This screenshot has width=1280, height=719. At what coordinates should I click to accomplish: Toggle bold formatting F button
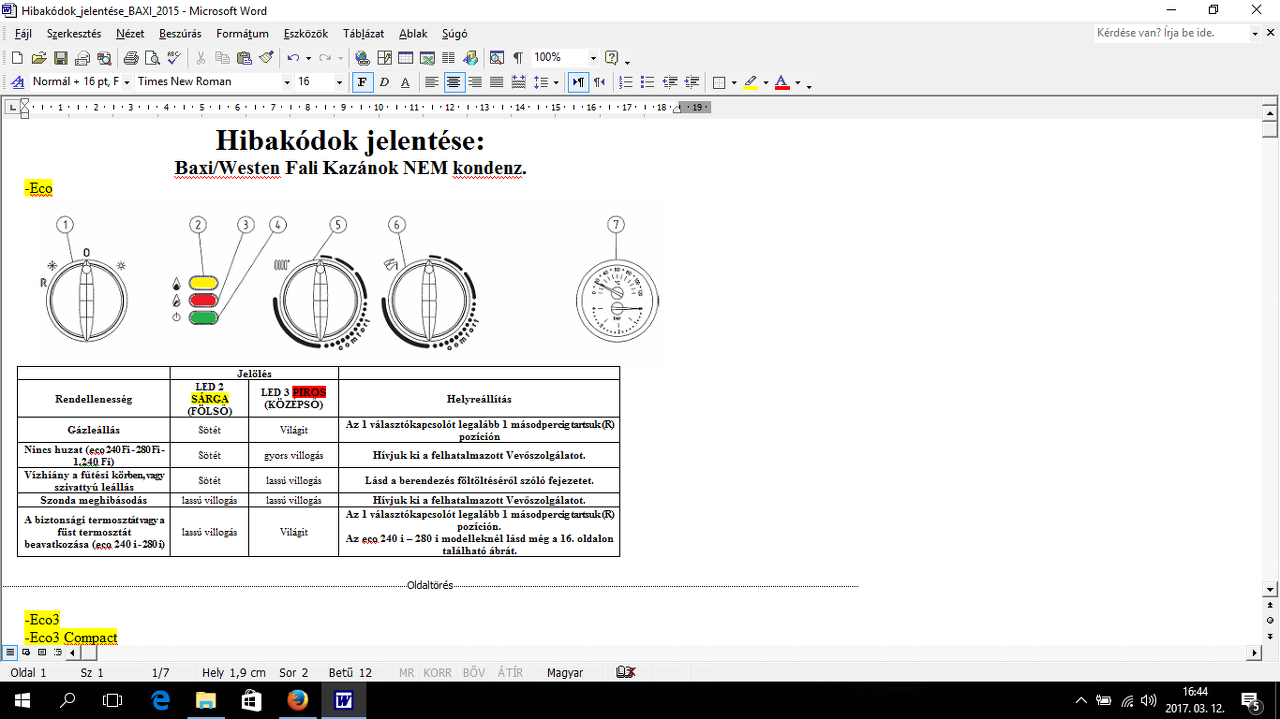(362, 82)
